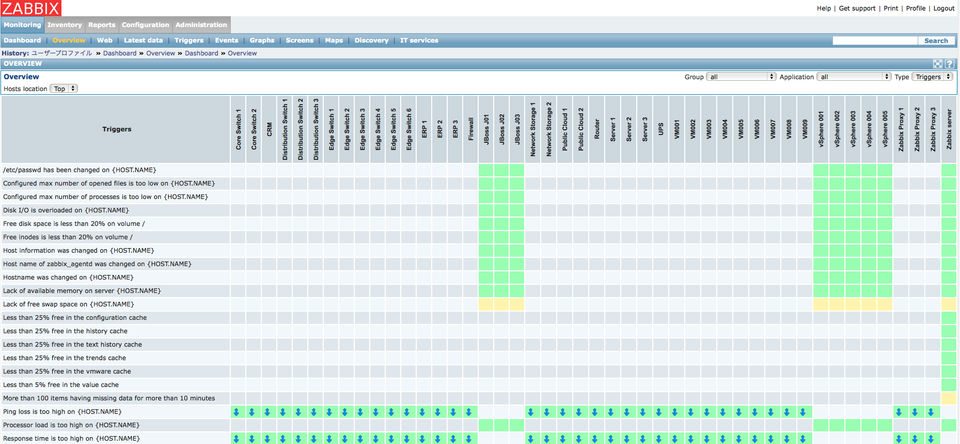960x444 pixels.
Task: Click Response time arrow for Router
Action: [597, 438]
